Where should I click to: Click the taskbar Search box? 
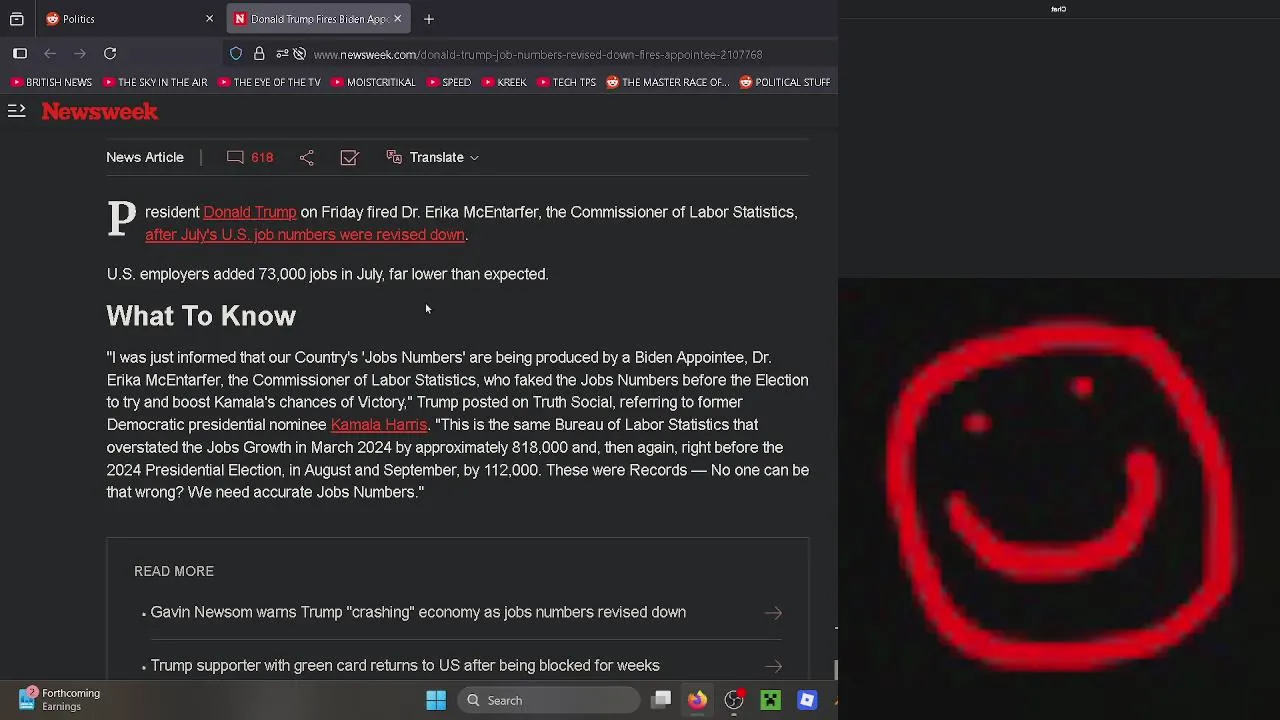549,700
